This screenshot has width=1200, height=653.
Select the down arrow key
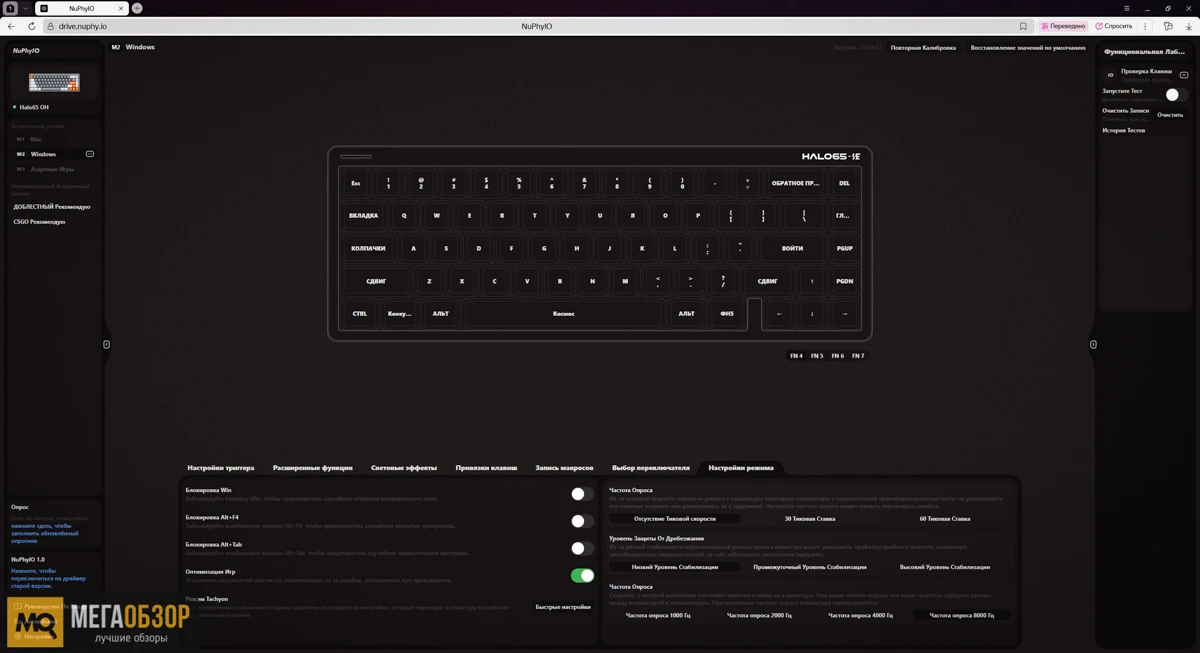(812, 314)
